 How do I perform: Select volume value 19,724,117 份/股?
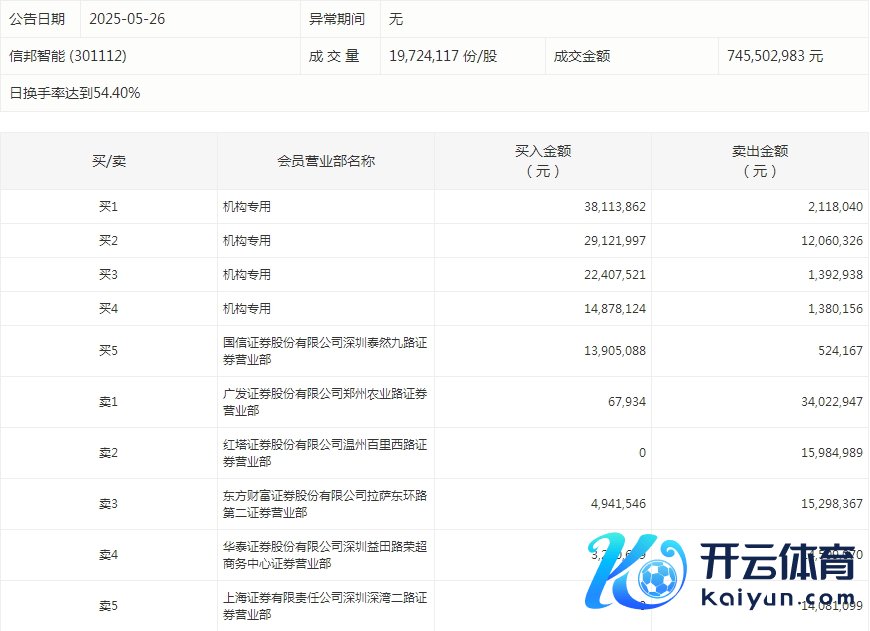pyautogui.click(x=443, y=56)
